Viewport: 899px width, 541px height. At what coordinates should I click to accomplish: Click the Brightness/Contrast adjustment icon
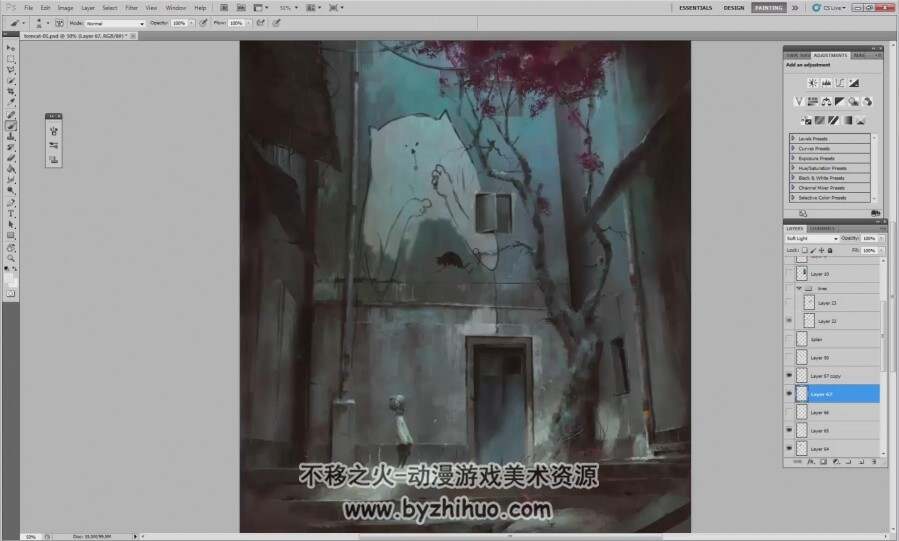812,83
